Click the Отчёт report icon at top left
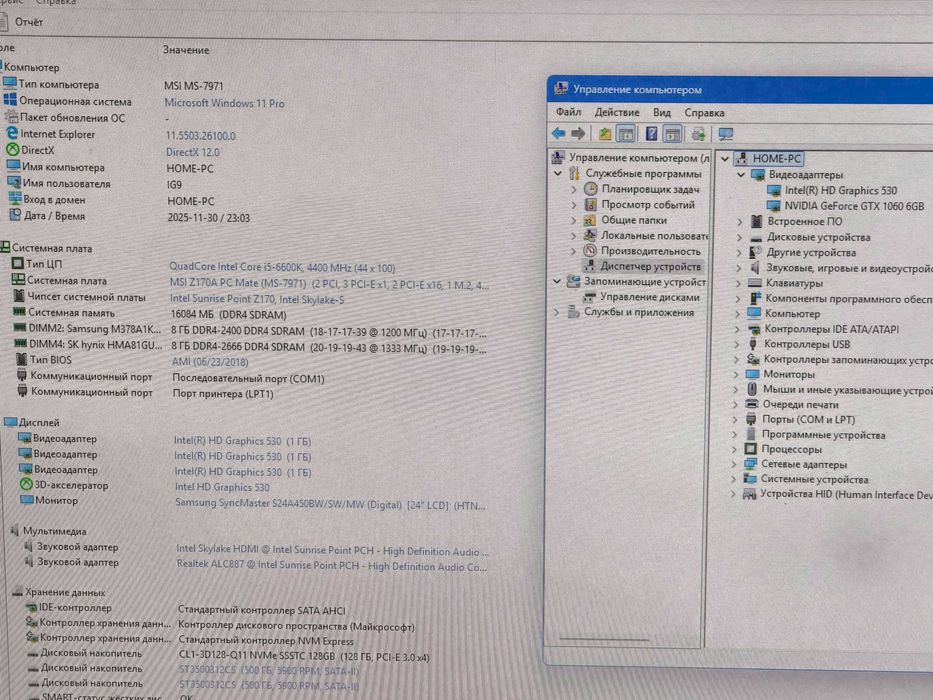Screen dimensions: 933x700 [x=4, y=22]
